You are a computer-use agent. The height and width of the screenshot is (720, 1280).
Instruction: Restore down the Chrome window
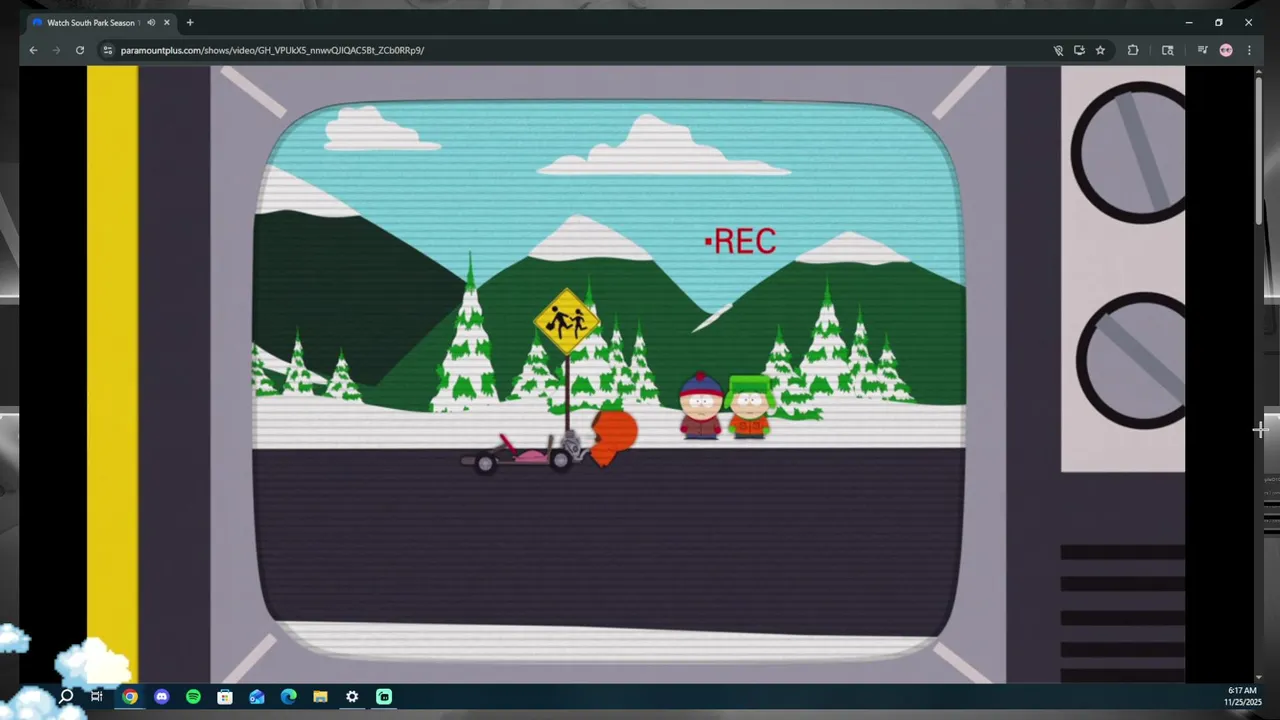[x=1219, y=22]
